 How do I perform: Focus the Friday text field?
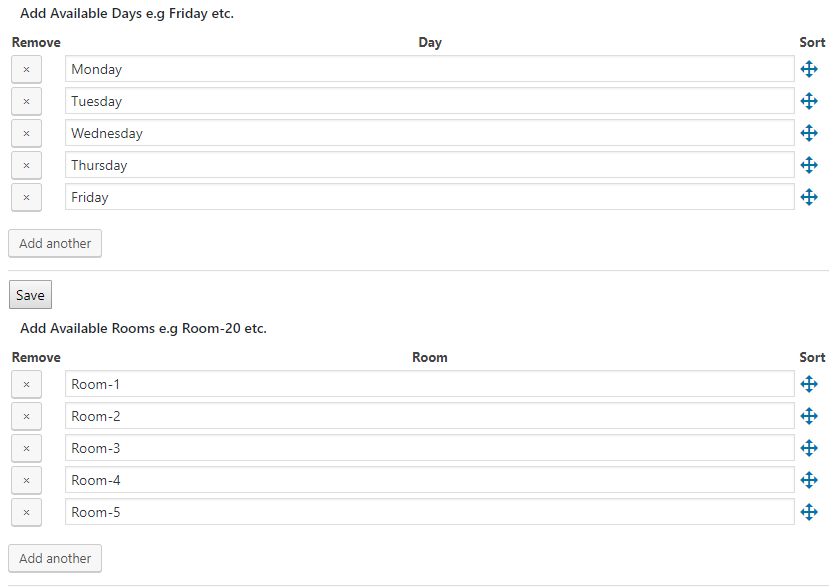point(430,197)
